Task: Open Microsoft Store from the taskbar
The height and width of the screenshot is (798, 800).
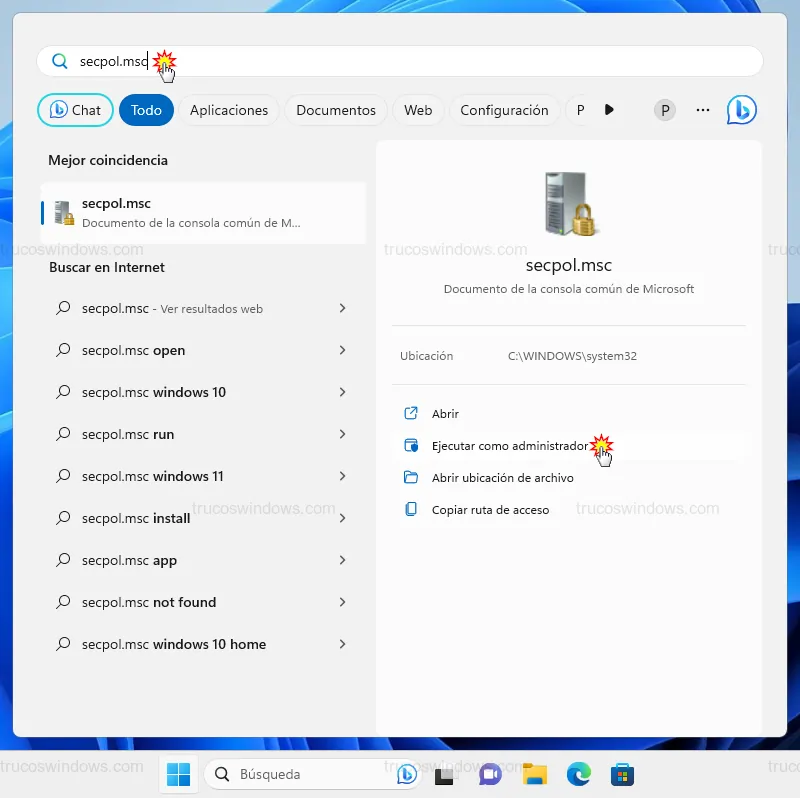Action: (624, 774)
